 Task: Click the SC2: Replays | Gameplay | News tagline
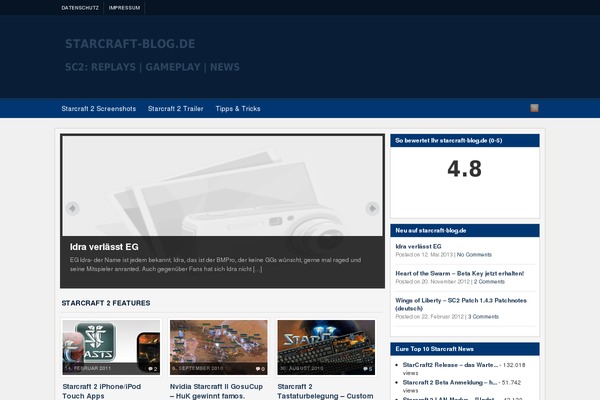(x=152, y=67)
